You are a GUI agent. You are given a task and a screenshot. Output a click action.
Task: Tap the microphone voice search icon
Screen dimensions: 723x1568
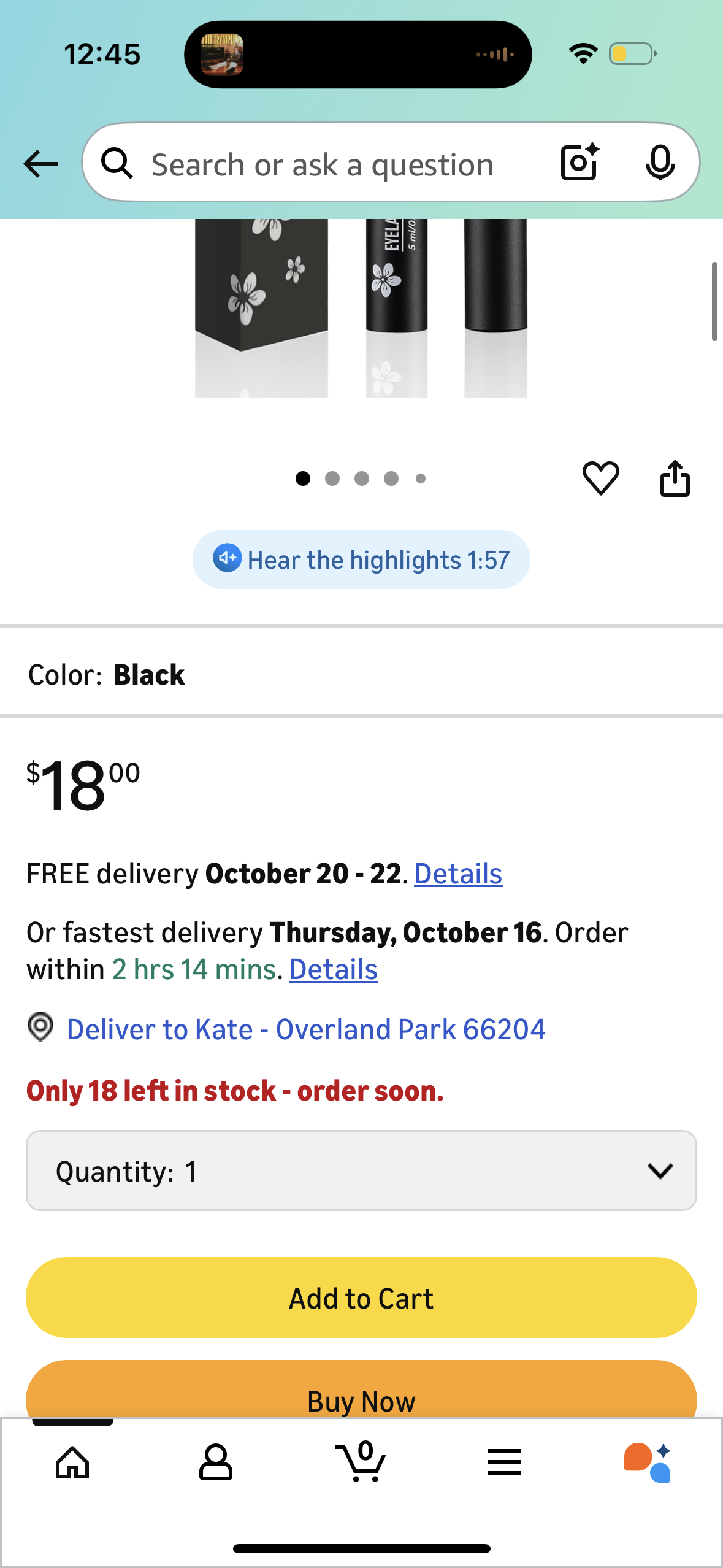(x=660, y=163)
